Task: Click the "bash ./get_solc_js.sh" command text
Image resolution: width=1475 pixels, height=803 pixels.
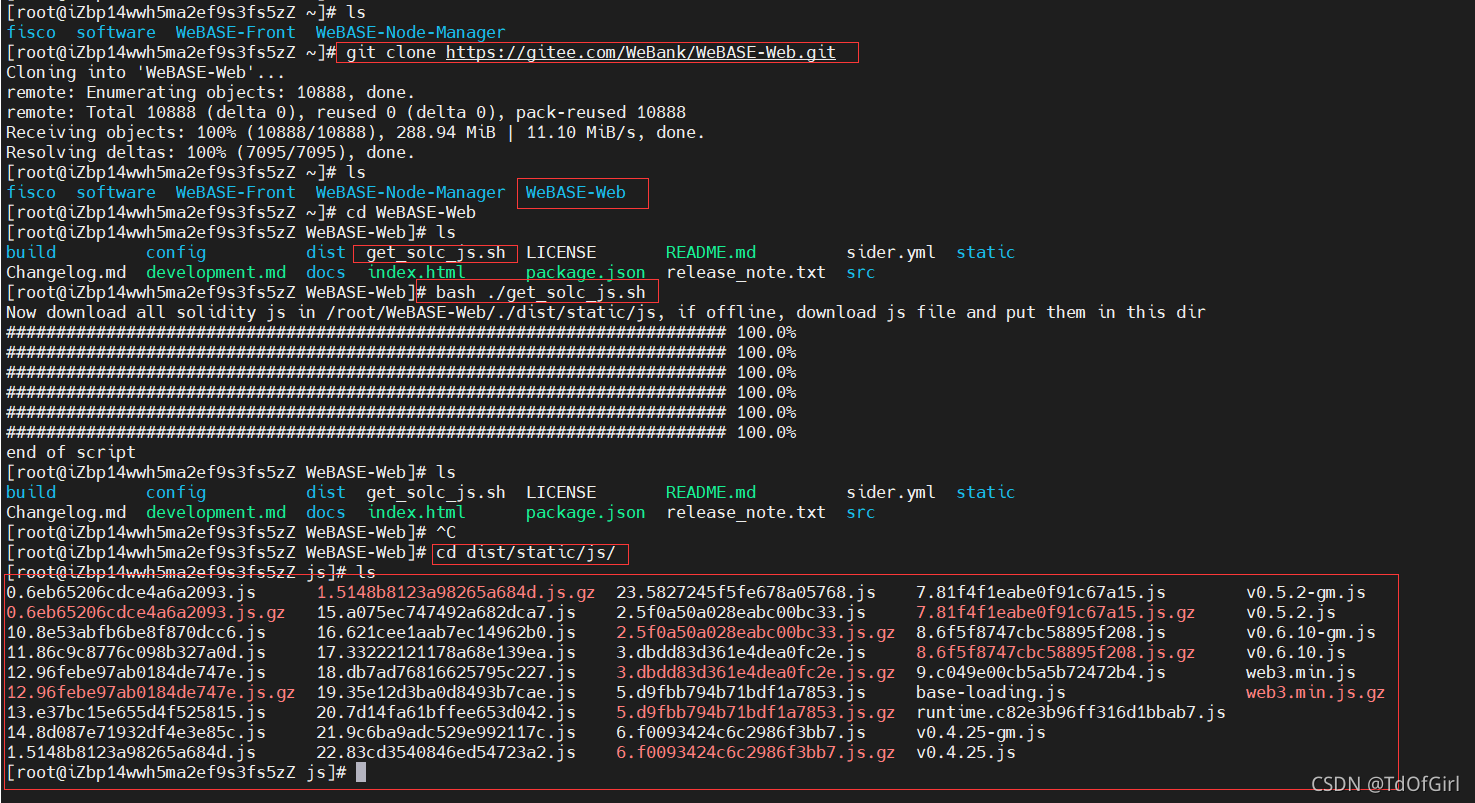Action: coord(541,292)
